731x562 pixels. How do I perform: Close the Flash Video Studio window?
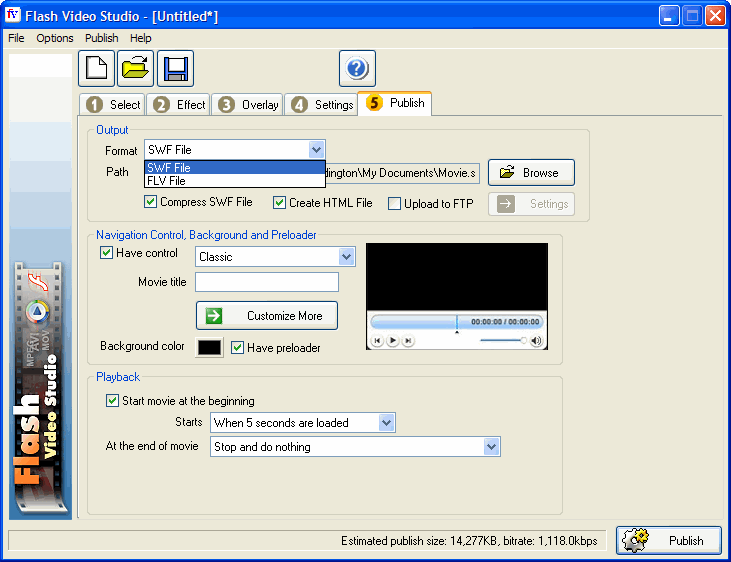click(715, 16)
